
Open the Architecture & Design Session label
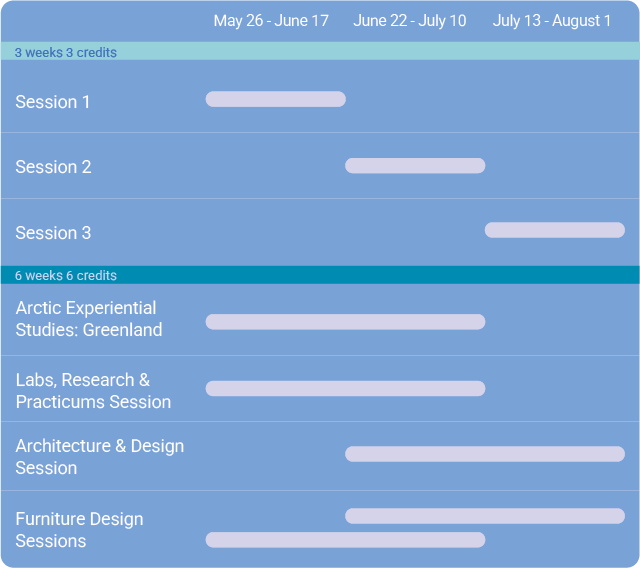pyautogui.click(x=99, y=457)
